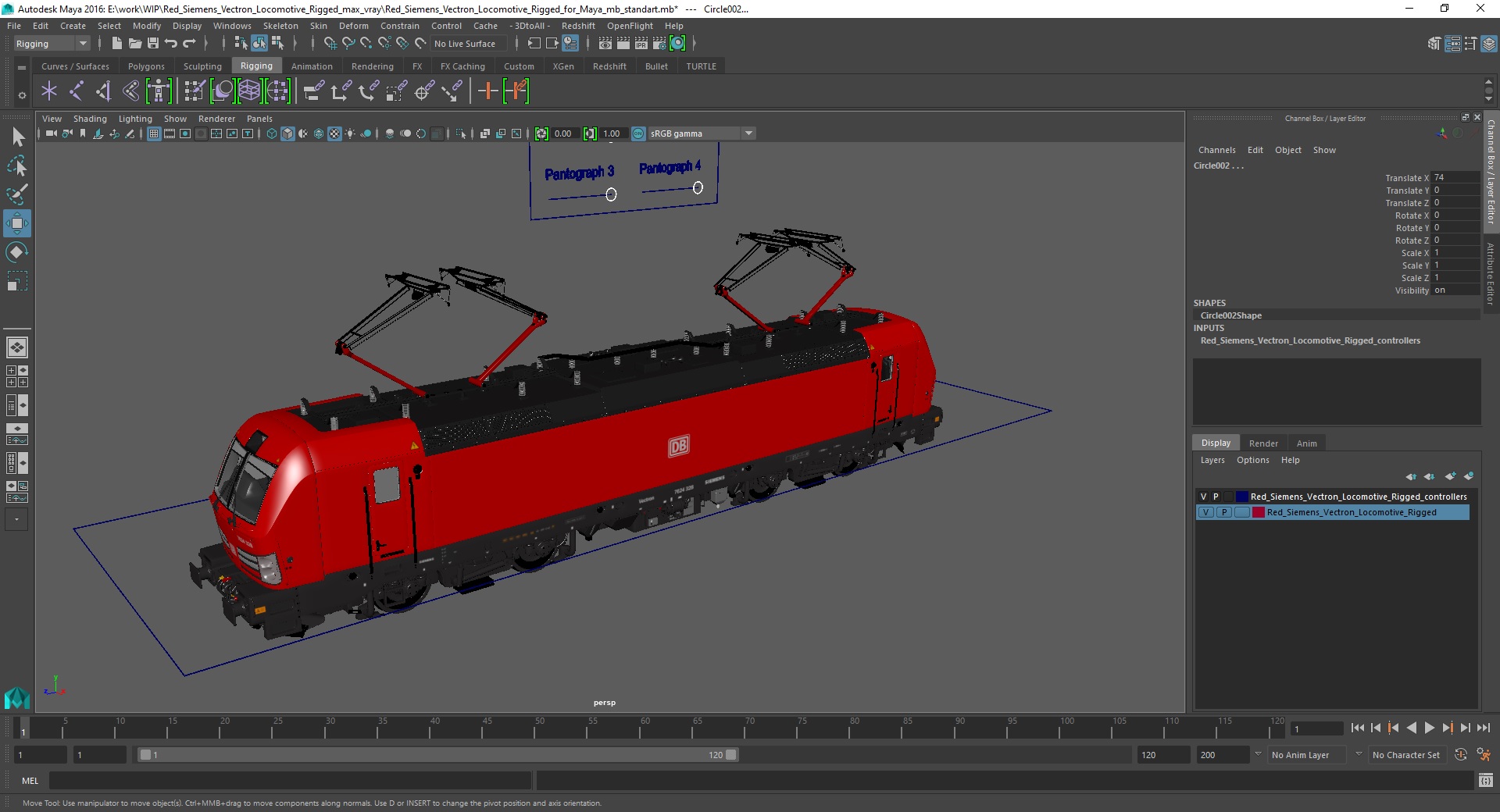Activate the Rotate tool in toolbox

coord(17,252)
